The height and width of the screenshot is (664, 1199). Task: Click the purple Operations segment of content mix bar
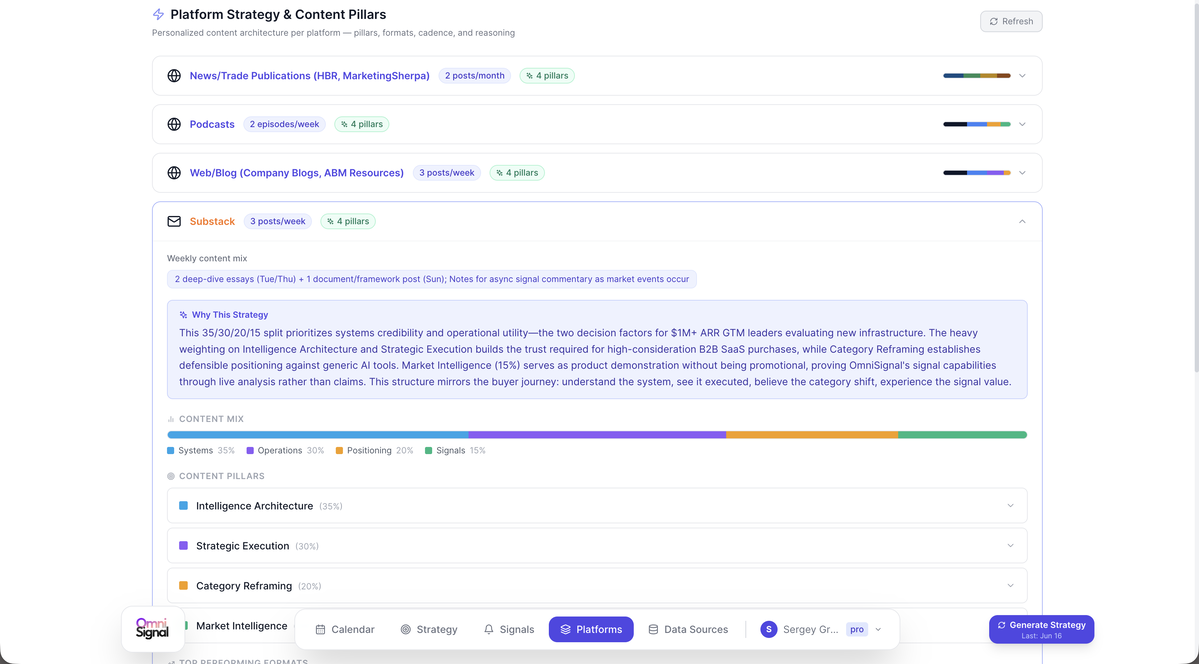[x=597, y=435]
